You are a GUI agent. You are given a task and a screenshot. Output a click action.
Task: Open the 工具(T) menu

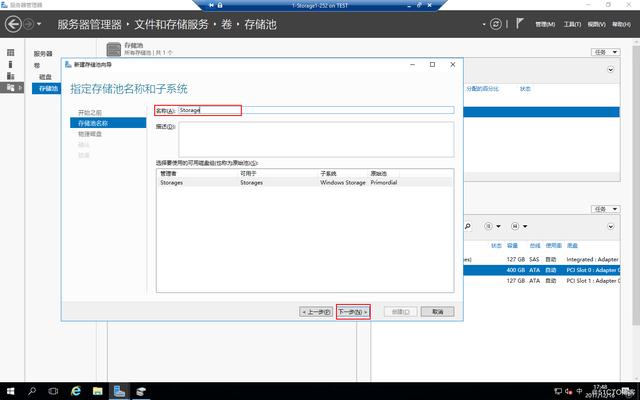(x=572, y=24)
